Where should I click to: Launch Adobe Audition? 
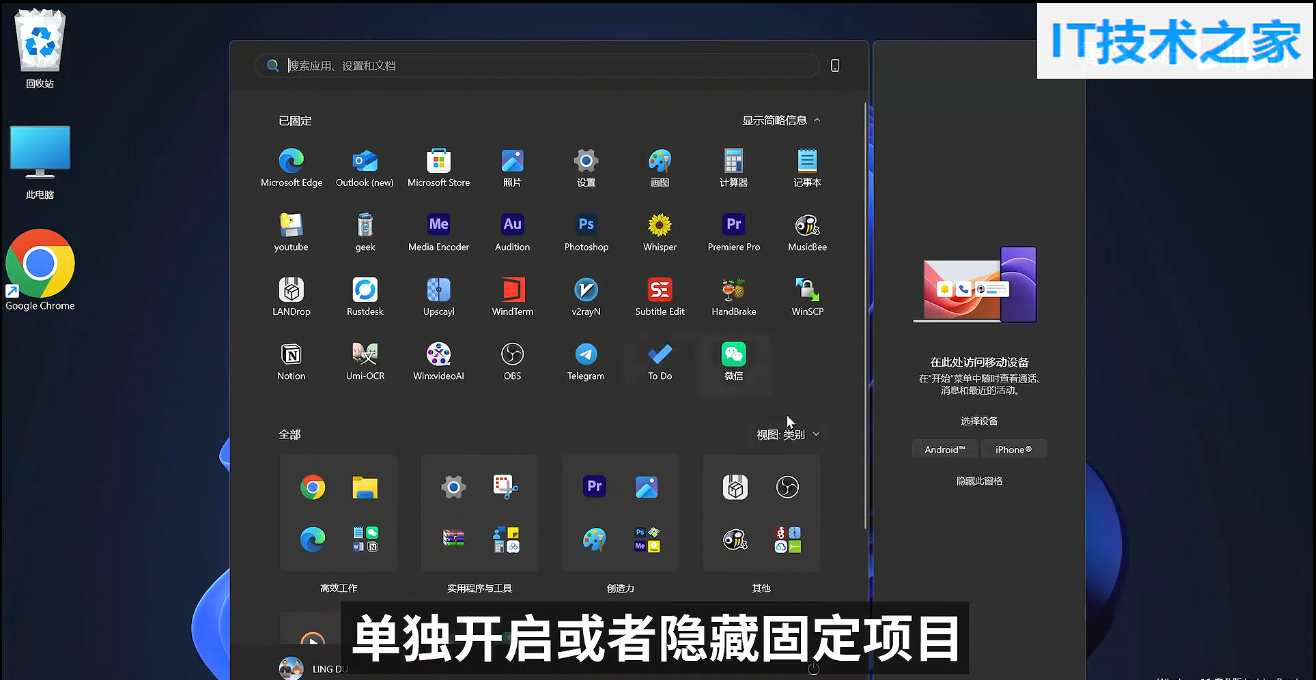[x=513, y=232]
